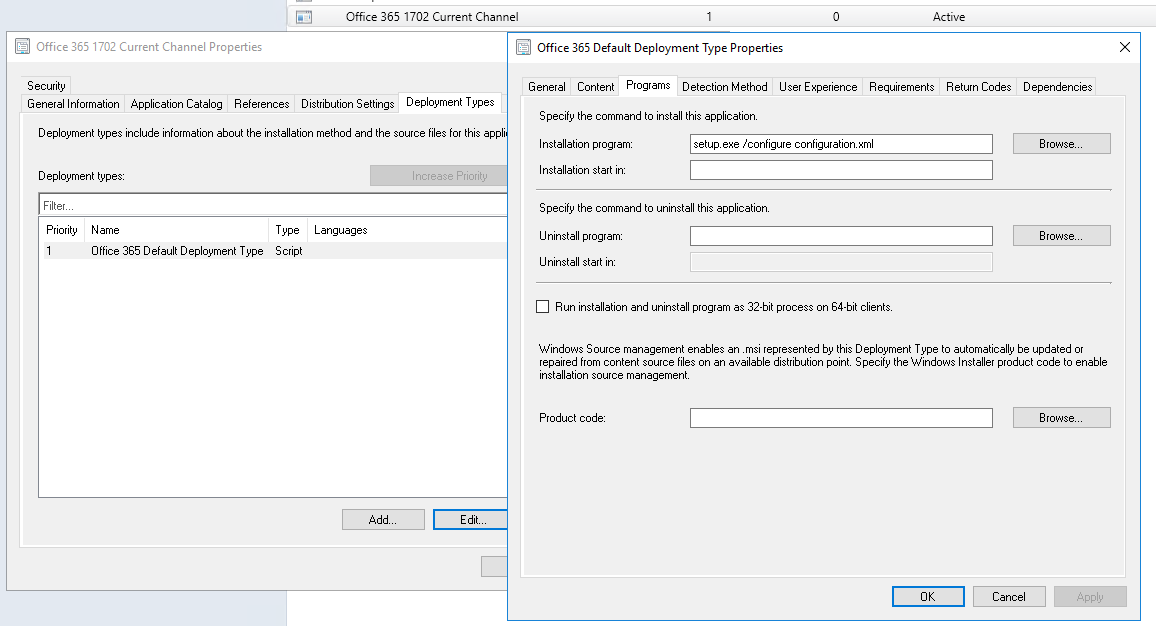
Task: Click the Office 365 1702 Current Channel Properties title icon
Action: tap(23, 46)
